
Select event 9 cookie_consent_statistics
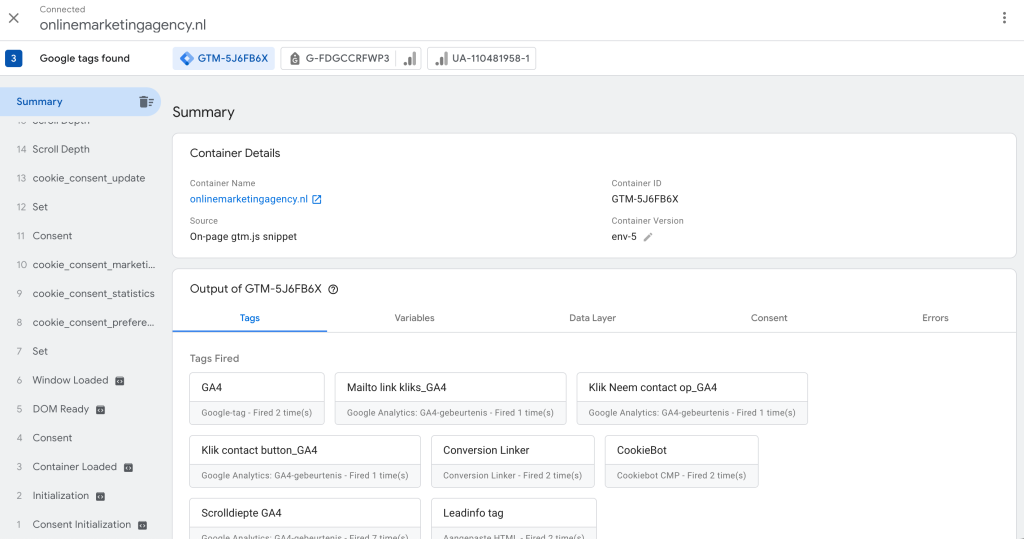click(80, 293)
